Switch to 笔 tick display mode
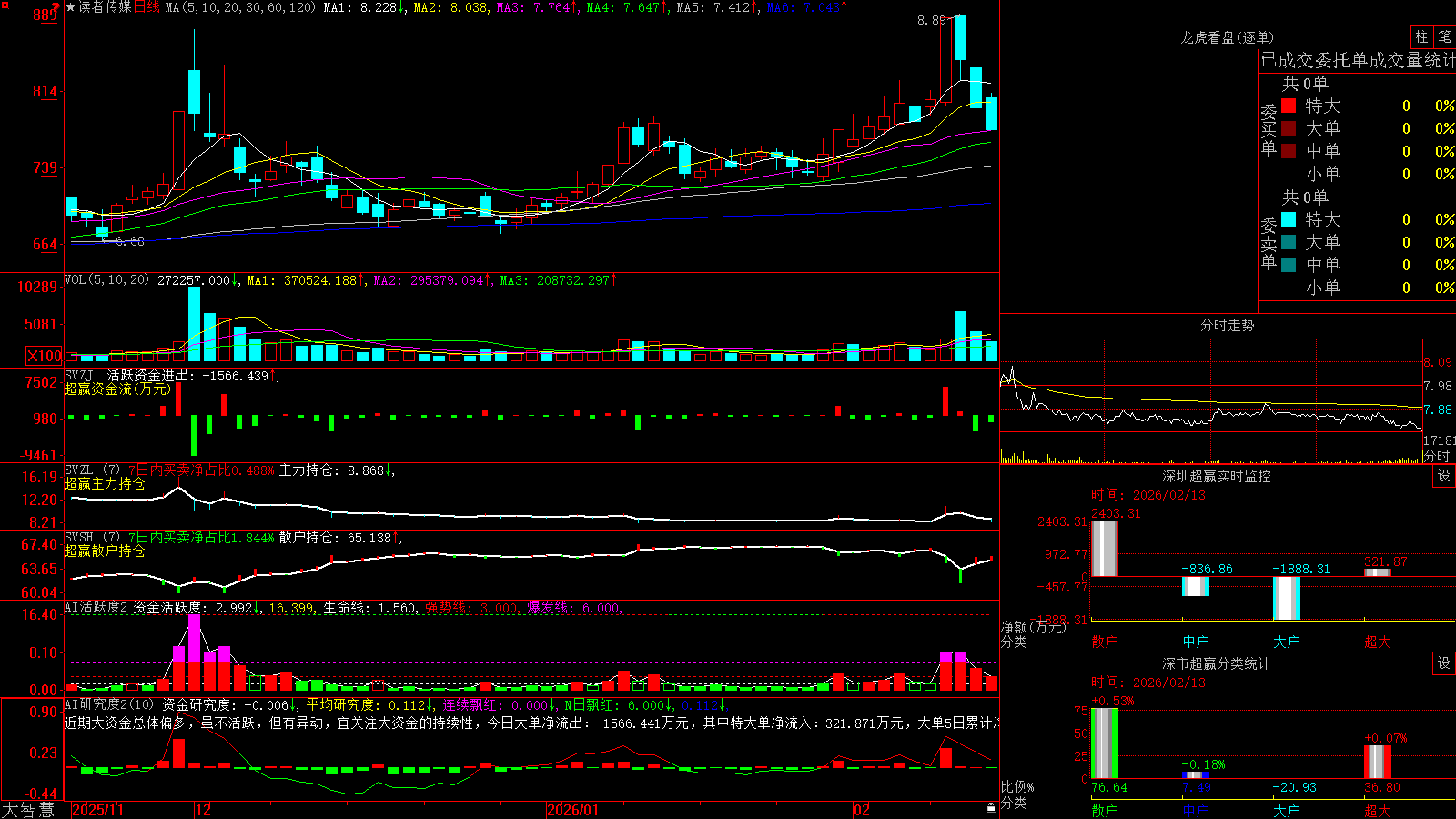 point(1444,37)
